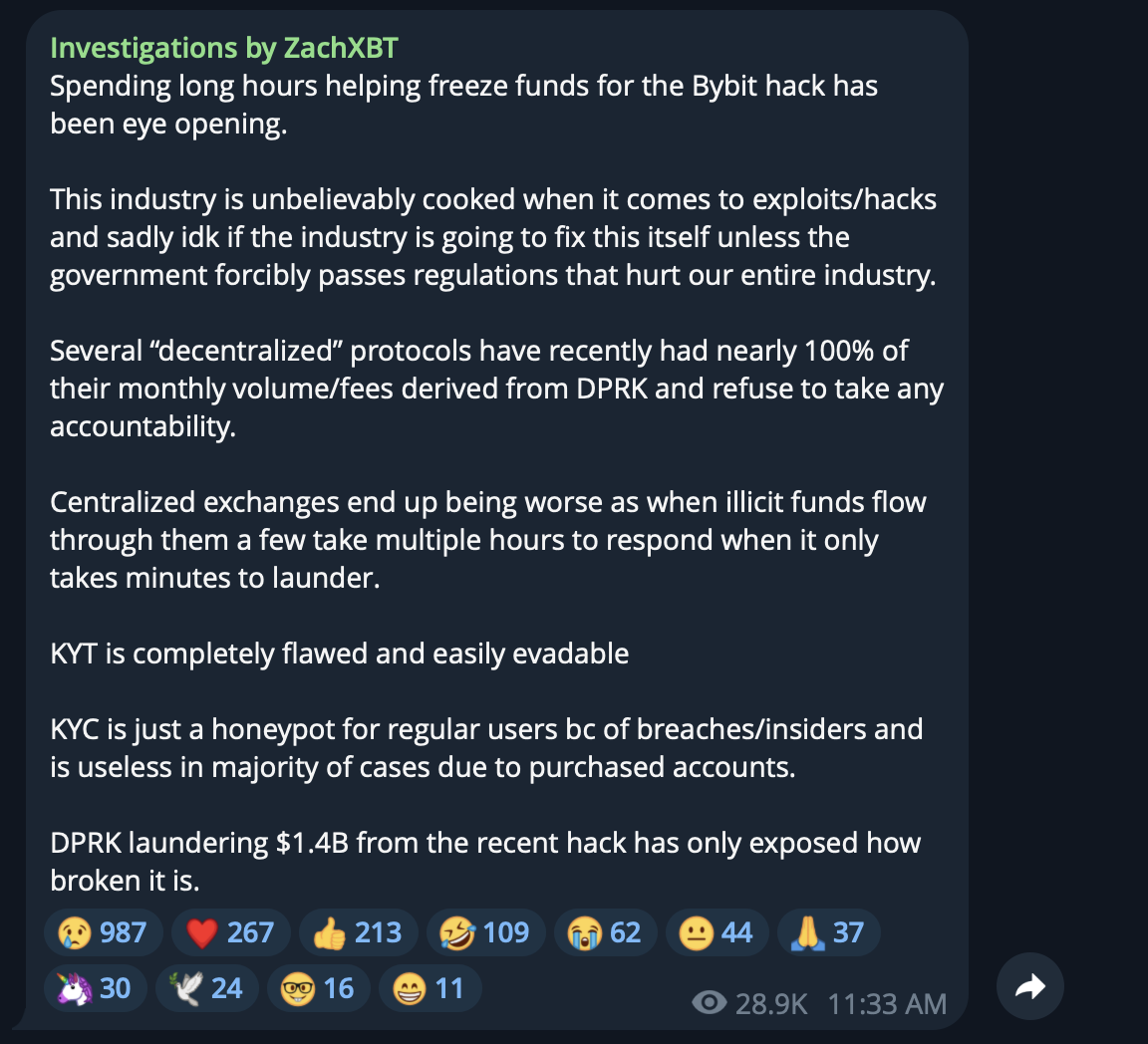The image size is (1148, 1044).
Task: Click the 28.9K view count
Action: [x=771, y=1003]
